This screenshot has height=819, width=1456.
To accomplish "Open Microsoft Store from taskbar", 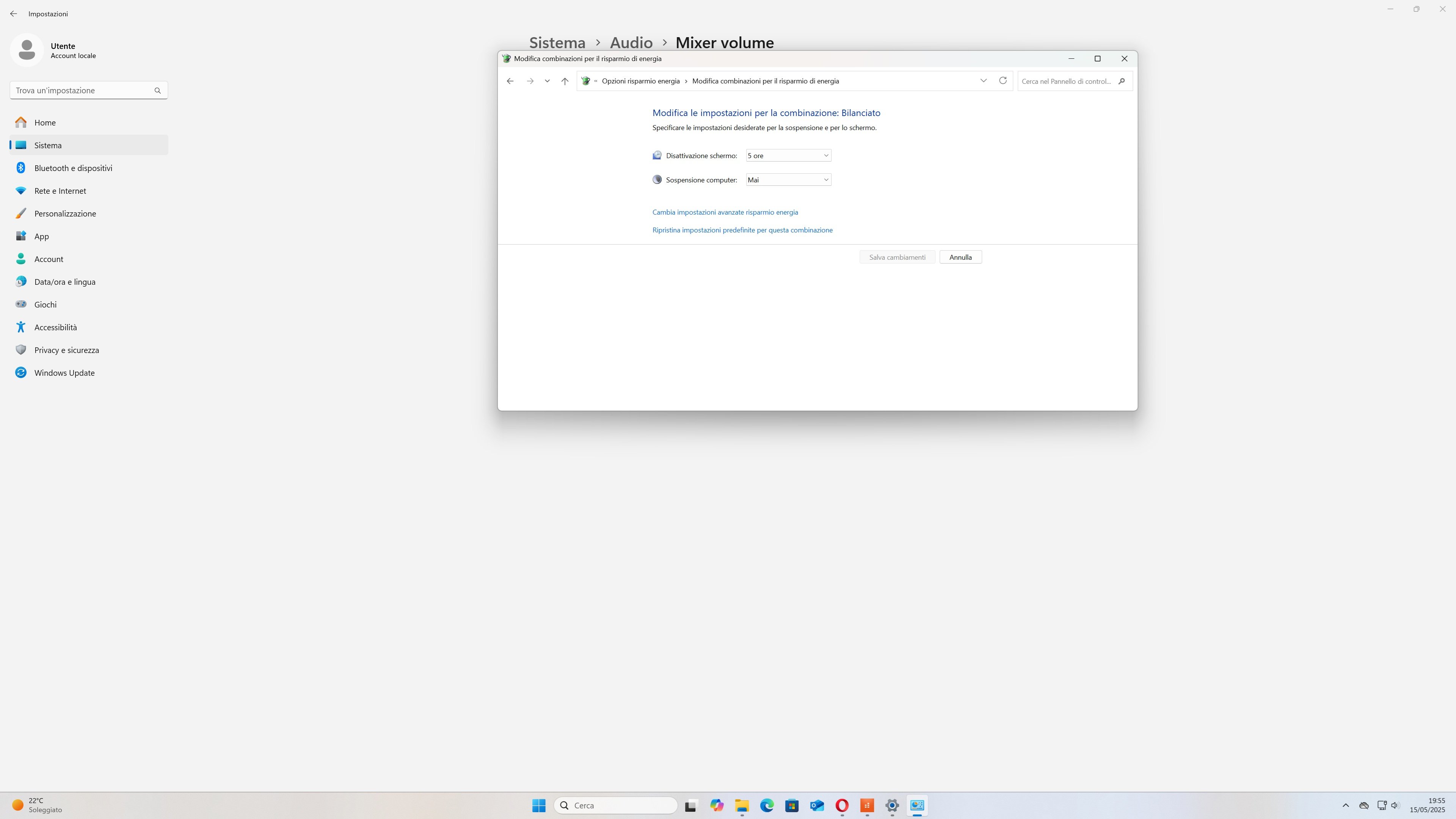I will point(792,805).
